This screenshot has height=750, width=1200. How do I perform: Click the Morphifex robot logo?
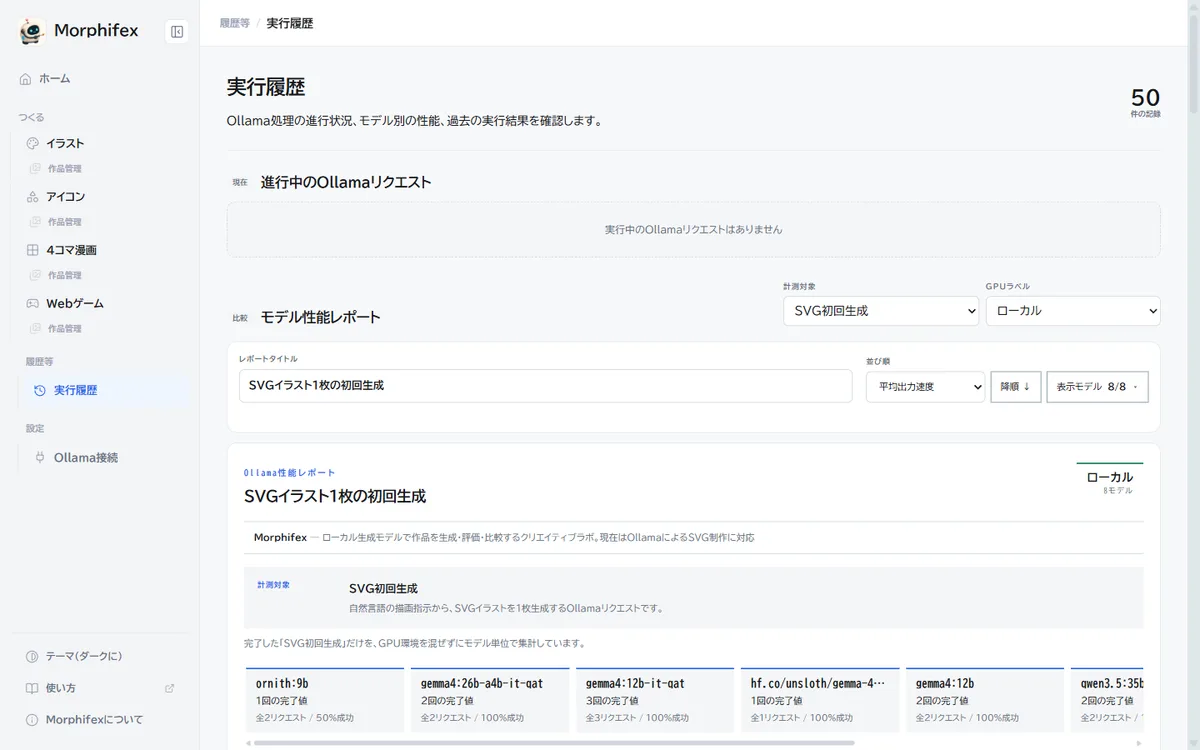pyautogui.click(x=32, y=32)
